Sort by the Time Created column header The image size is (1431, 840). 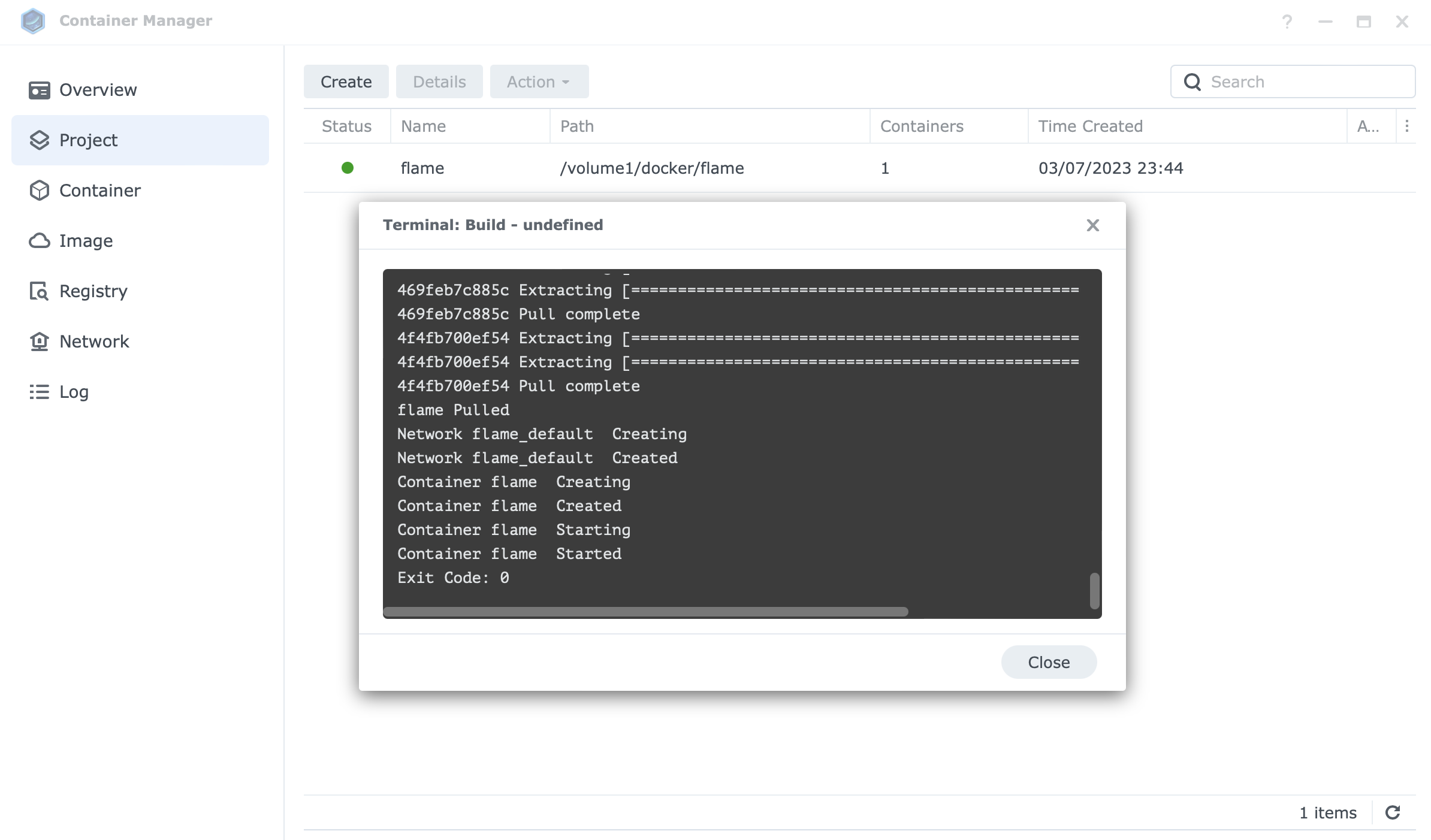coord(1188,126)
